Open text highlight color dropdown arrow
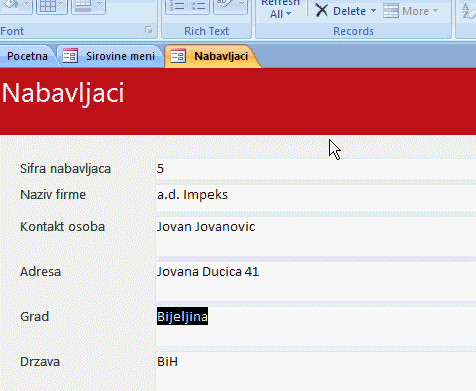This screenshot has width=476, height=391. click(241, 4)
